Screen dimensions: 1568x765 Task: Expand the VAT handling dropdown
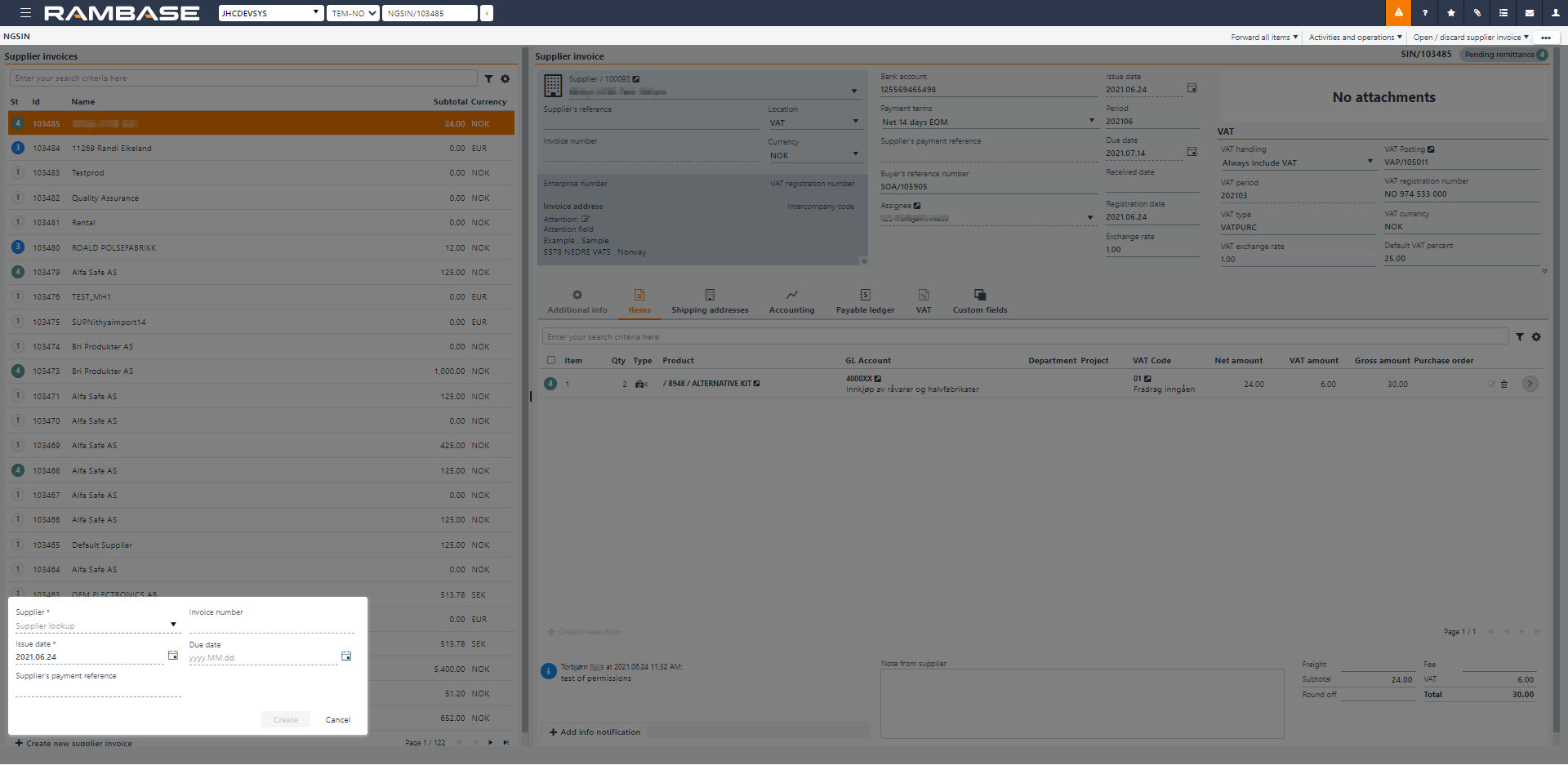1370,162
